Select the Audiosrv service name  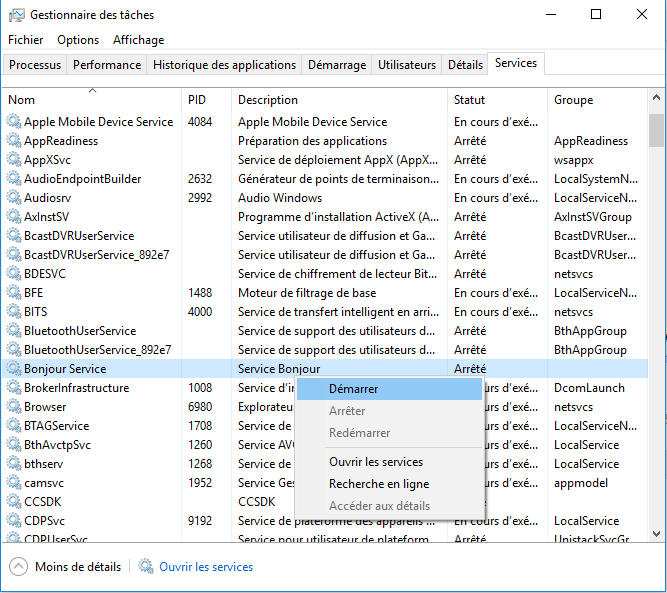pyautogui.click(x=48, y=198)
